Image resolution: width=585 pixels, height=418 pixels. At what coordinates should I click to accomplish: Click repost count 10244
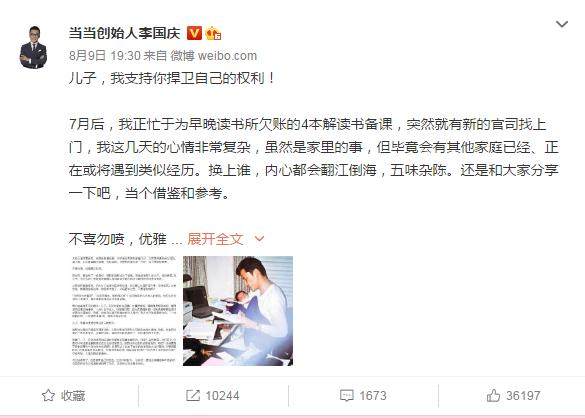222,396
